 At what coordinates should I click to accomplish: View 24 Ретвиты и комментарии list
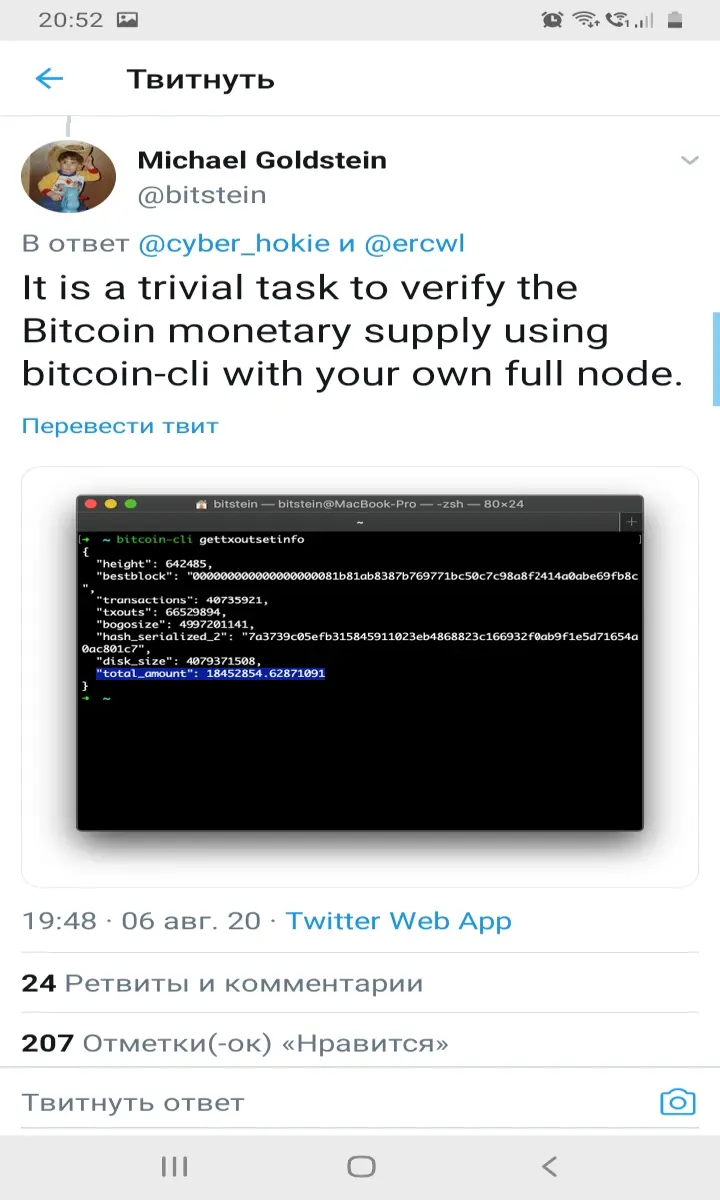click(222, 983)
